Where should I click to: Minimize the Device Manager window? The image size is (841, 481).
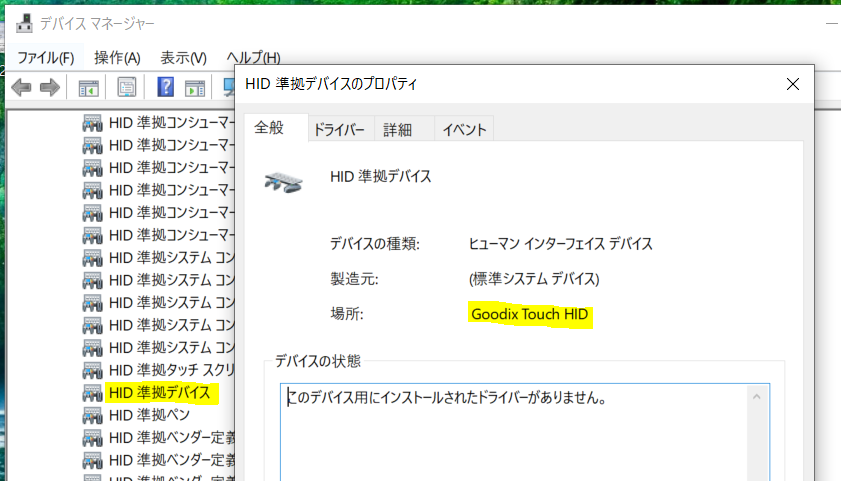[831, 24]
